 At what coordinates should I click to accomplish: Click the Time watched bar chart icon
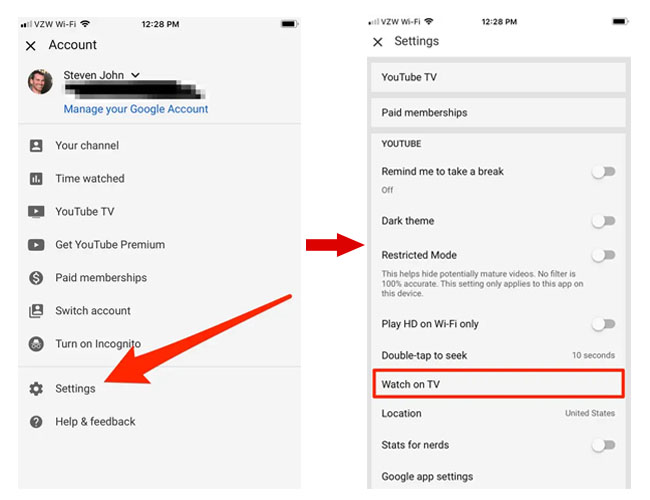(36, 179)
